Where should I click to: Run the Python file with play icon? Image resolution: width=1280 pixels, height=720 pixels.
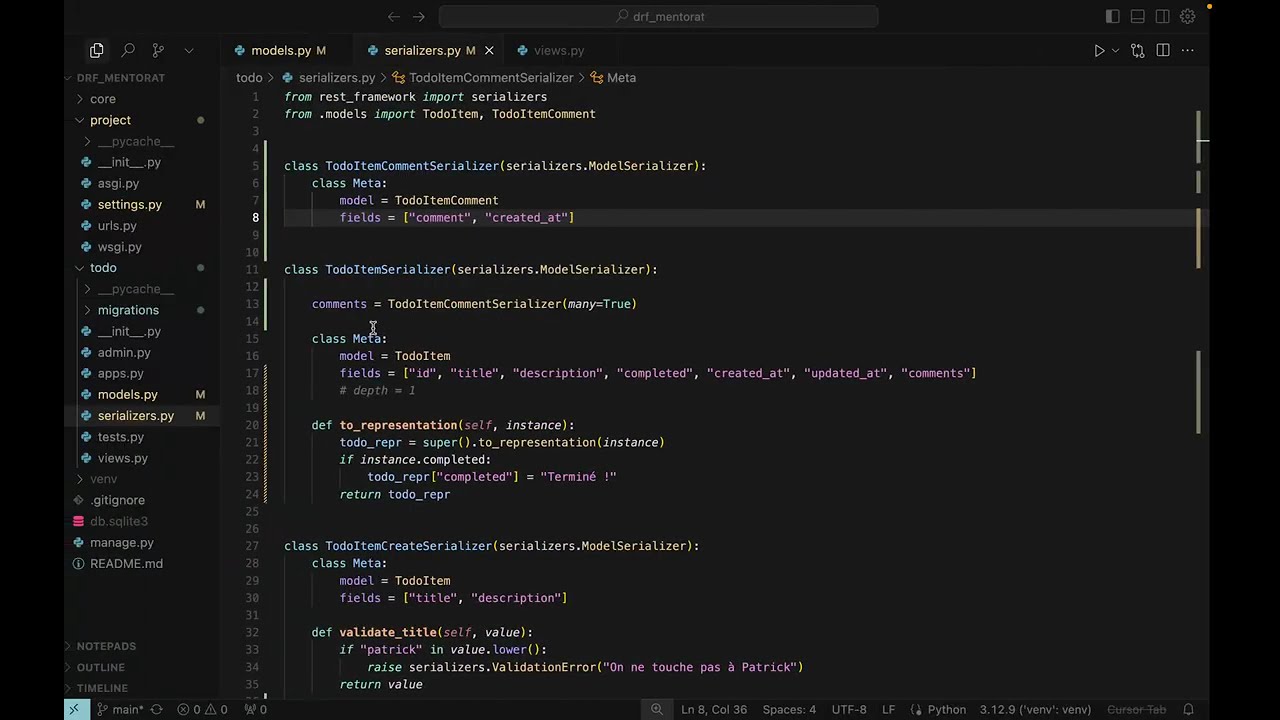(1099, 50)
